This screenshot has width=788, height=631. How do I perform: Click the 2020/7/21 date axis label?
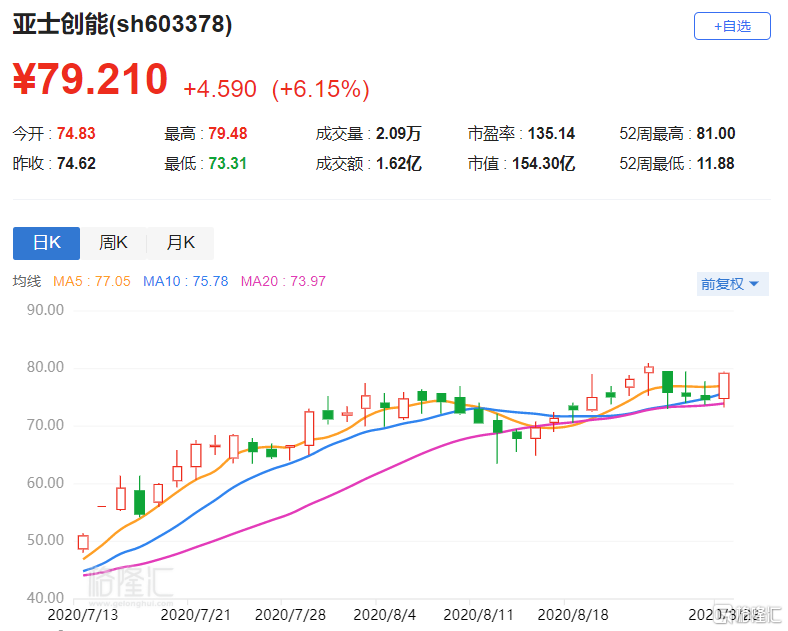click(x=195, y=615)
